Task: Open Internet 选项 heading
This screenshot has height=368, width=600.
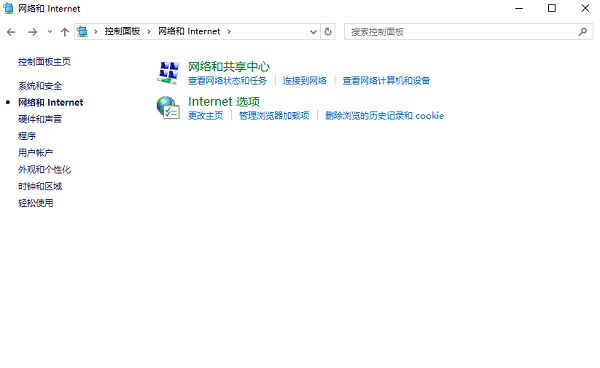Action: (x=224, y=101)
